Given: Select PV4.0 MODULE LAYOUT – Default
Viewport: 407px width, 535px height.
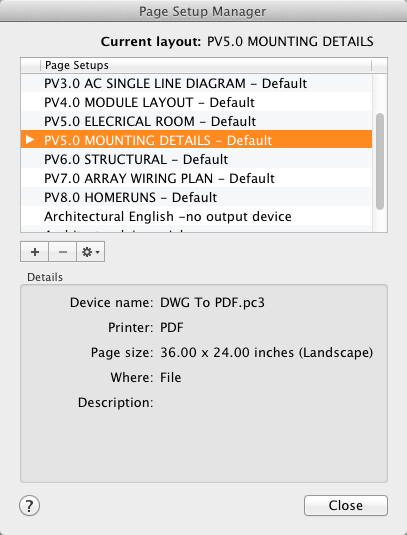Looking at the screenshot, I should pos(197,102).
